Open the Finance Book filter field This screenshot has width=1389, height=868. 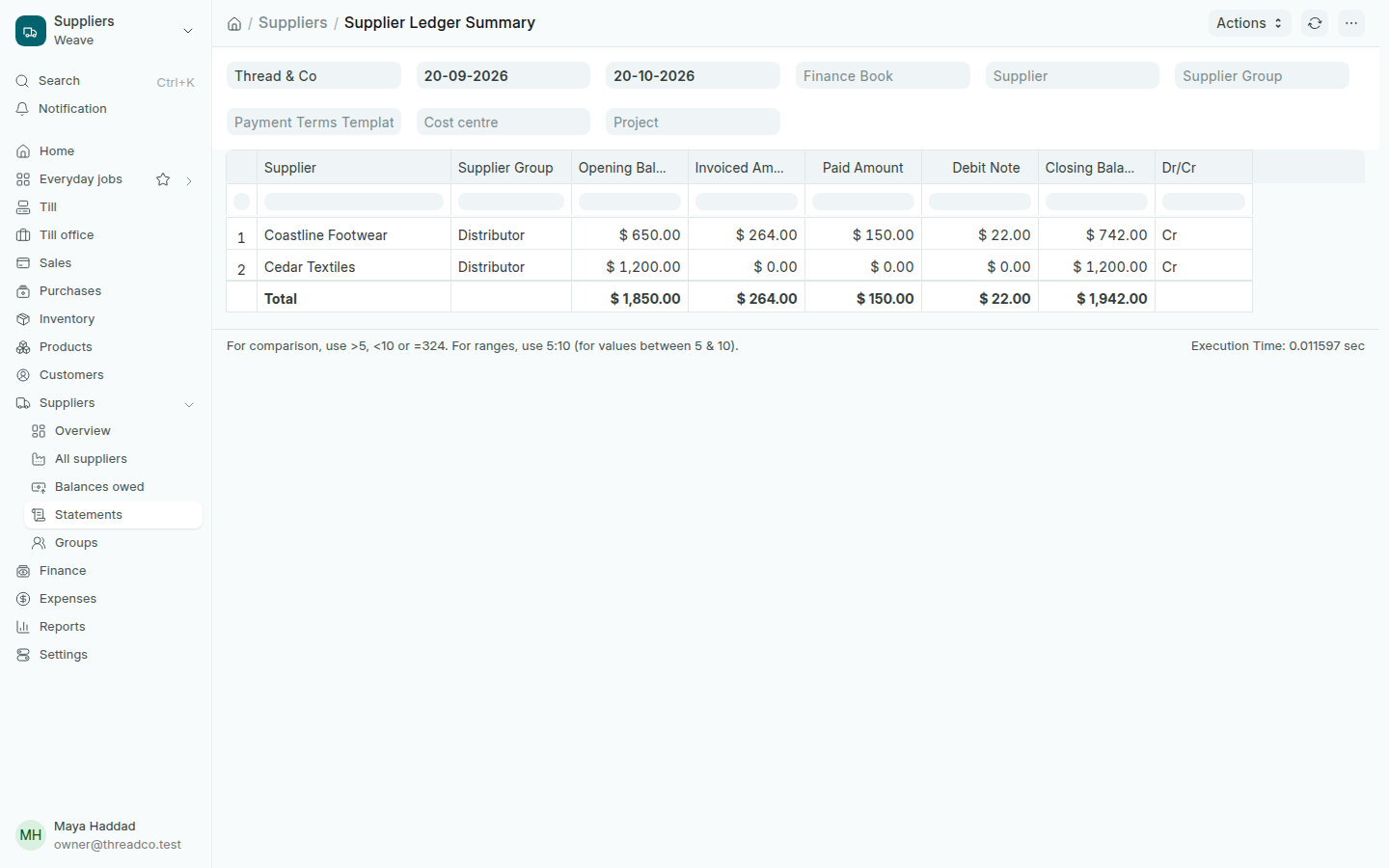(x=883, y=76)
